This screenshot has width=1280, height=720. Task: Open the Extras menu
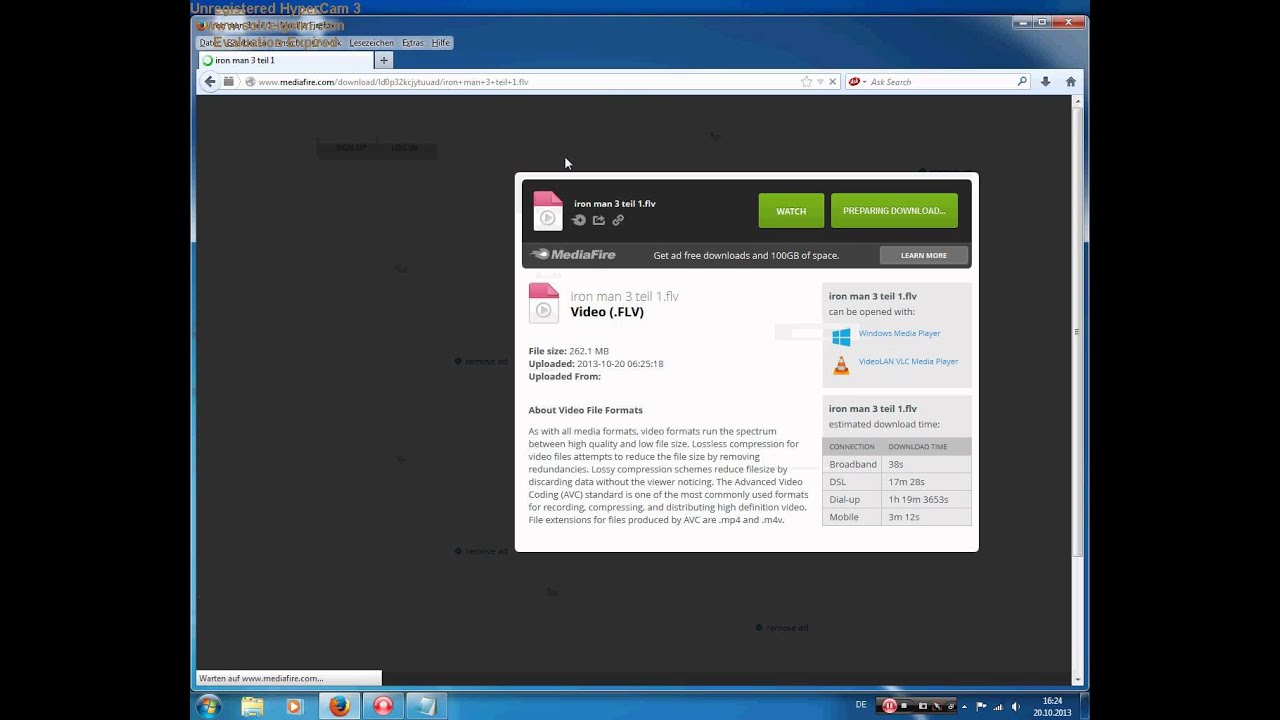click(412, 43)
